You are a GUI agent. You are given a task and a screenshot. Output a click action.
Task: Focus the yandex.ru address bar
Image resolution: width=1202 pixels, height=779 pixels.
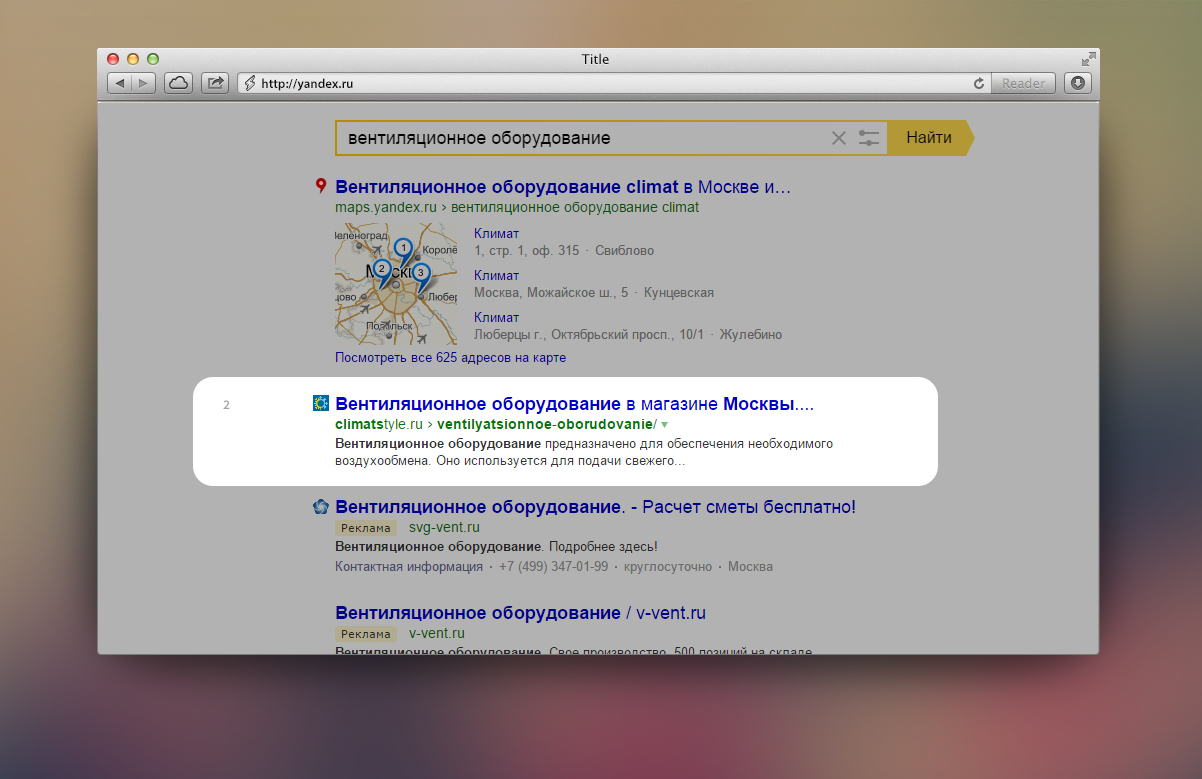[612, 84]
